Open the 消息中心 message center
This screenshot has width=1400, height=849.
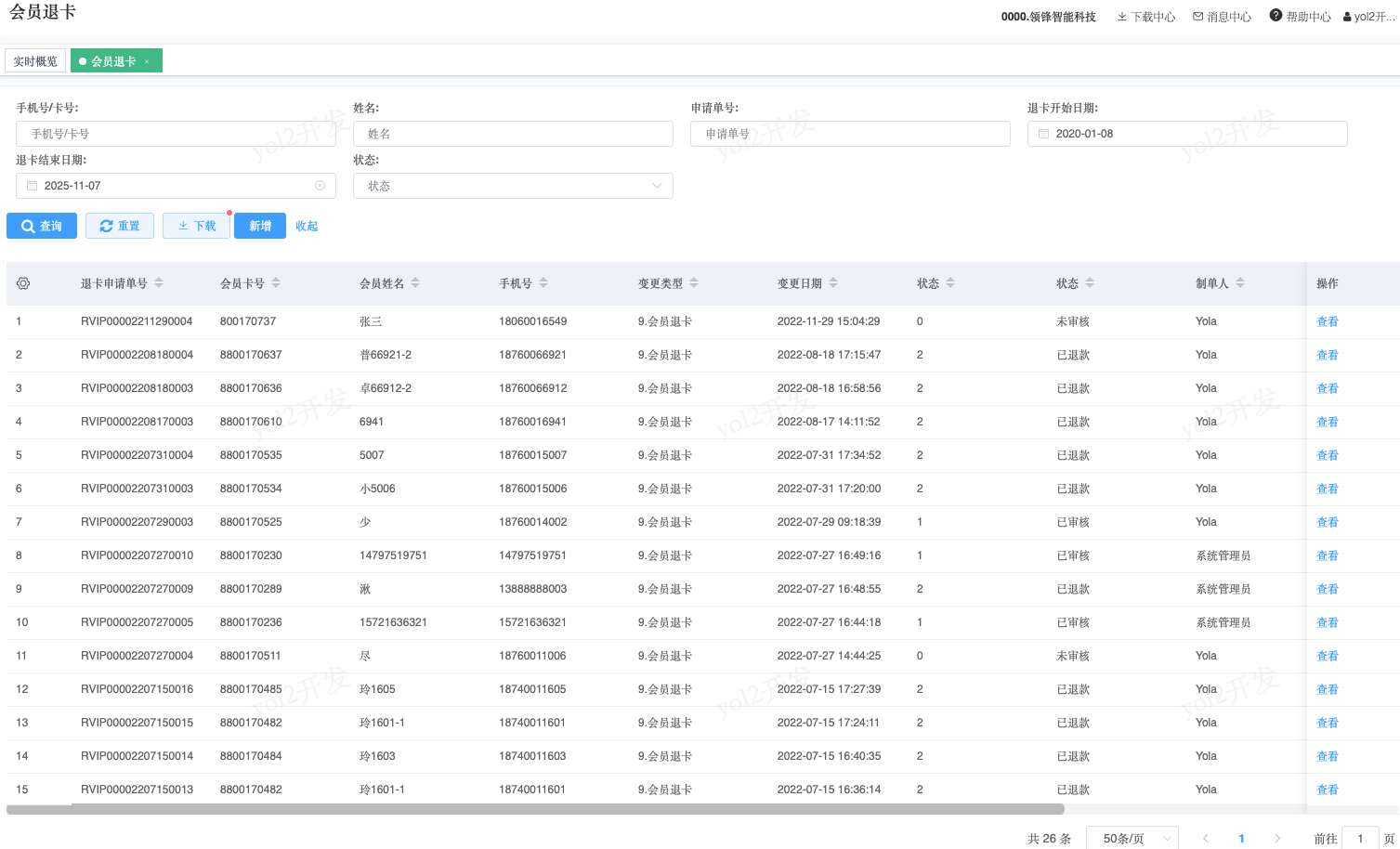1222,17
